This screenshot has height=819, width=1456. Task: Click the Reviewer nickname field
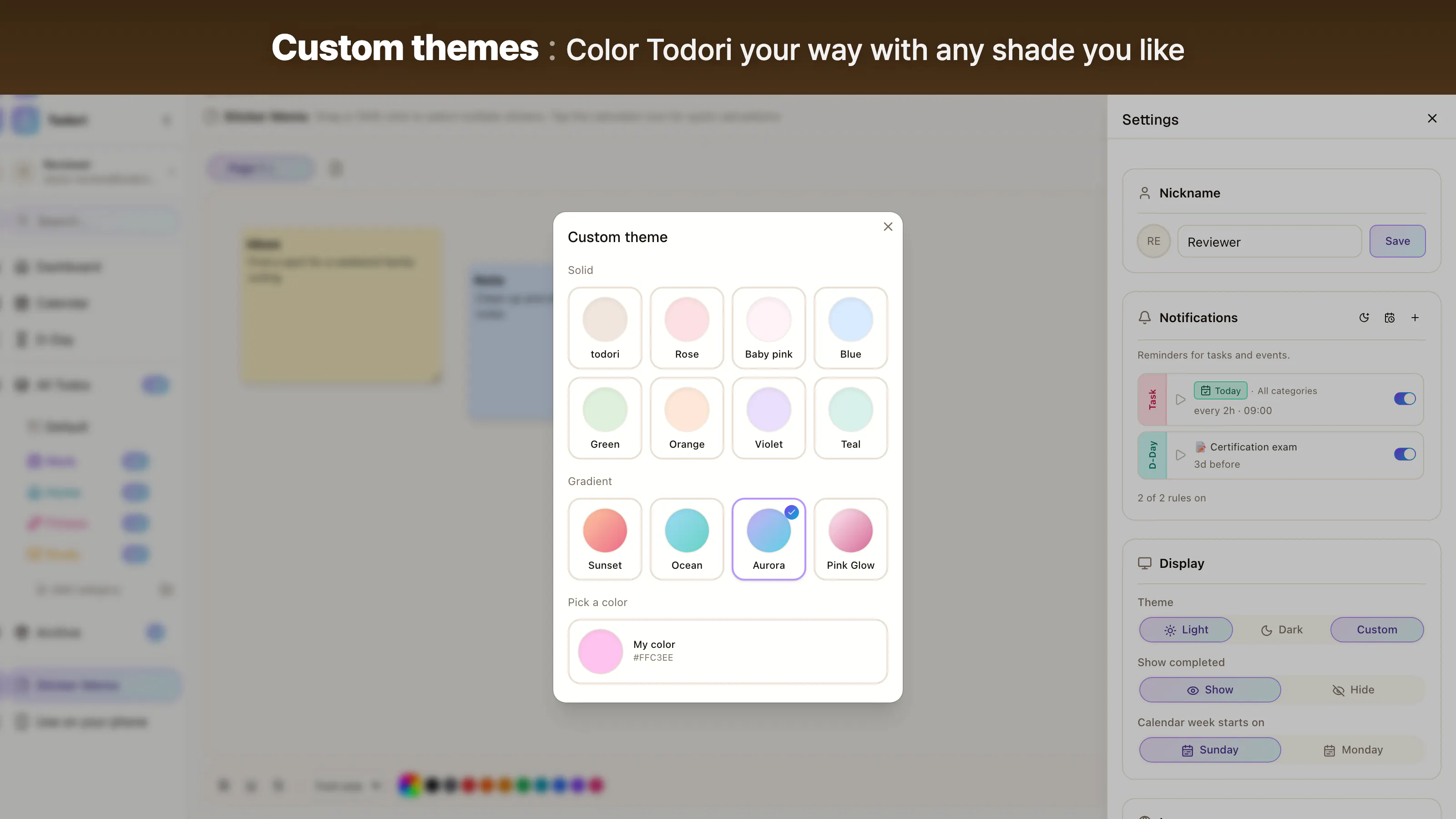click(x=1269, y=241)
